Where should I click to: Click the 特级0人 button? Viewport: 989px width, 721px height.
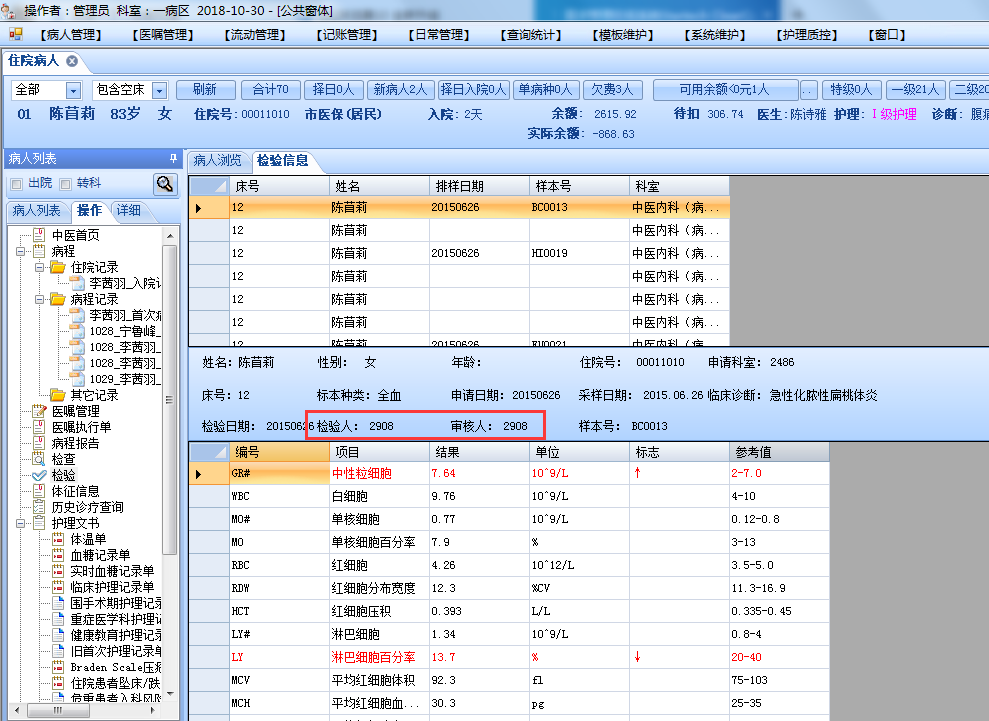(x=851, y=90)
